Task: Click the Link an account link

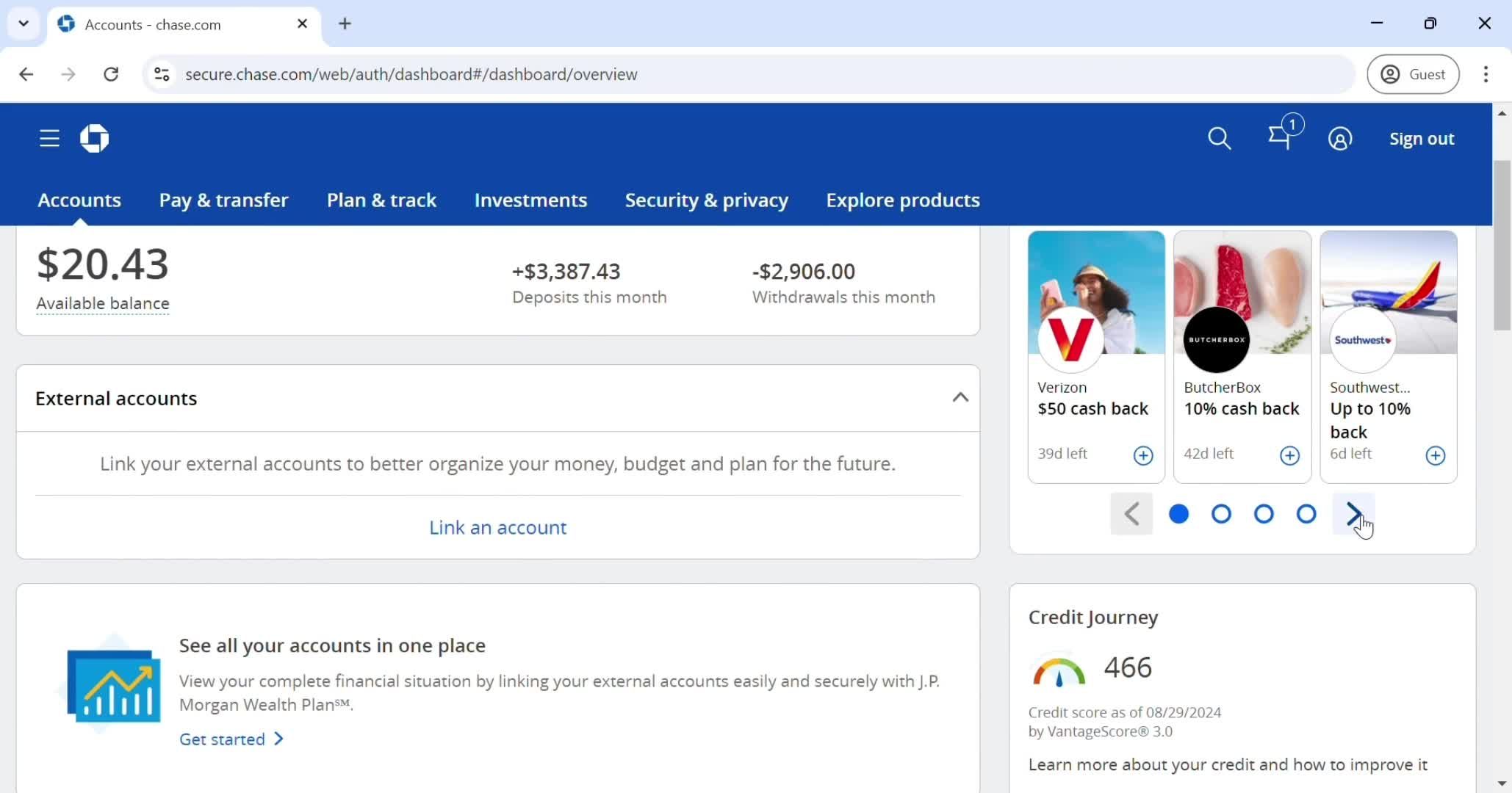Action: [x=497, y=526]
